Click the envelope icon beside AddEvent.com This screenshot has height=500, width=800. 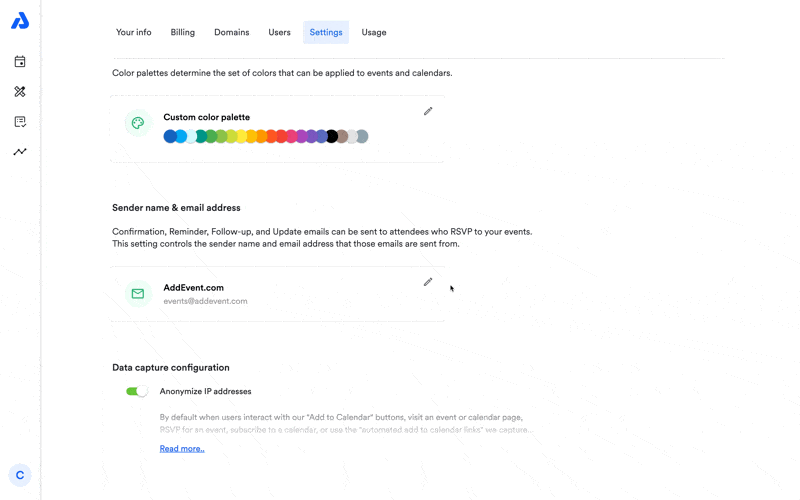tap(138, 294)
